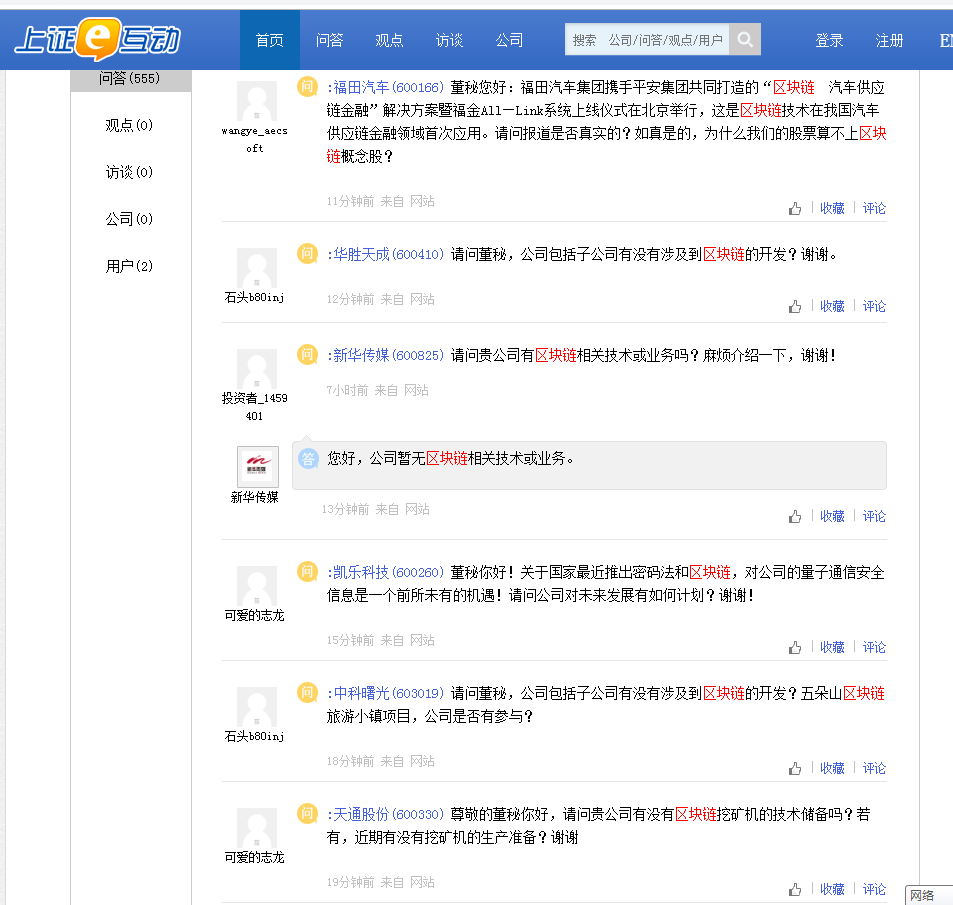953x905 pixels.
Task: Focus the 公司/问答/观点/用户 search field
Action: (647, 40)
